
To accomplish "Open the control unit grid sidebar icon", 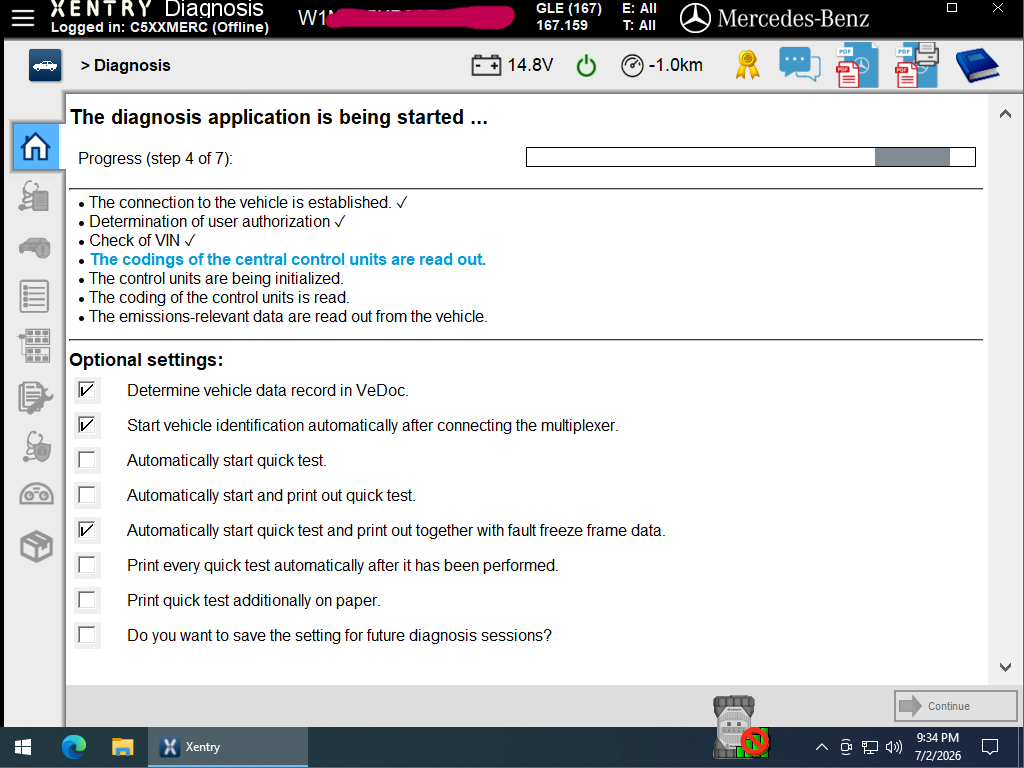I will point(34,345).
